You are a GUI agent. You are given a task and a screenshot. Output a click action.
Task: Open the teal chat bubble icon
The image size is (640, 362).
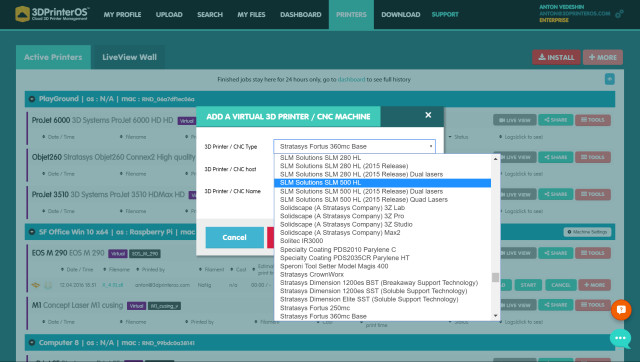click(x=620, y=338)
